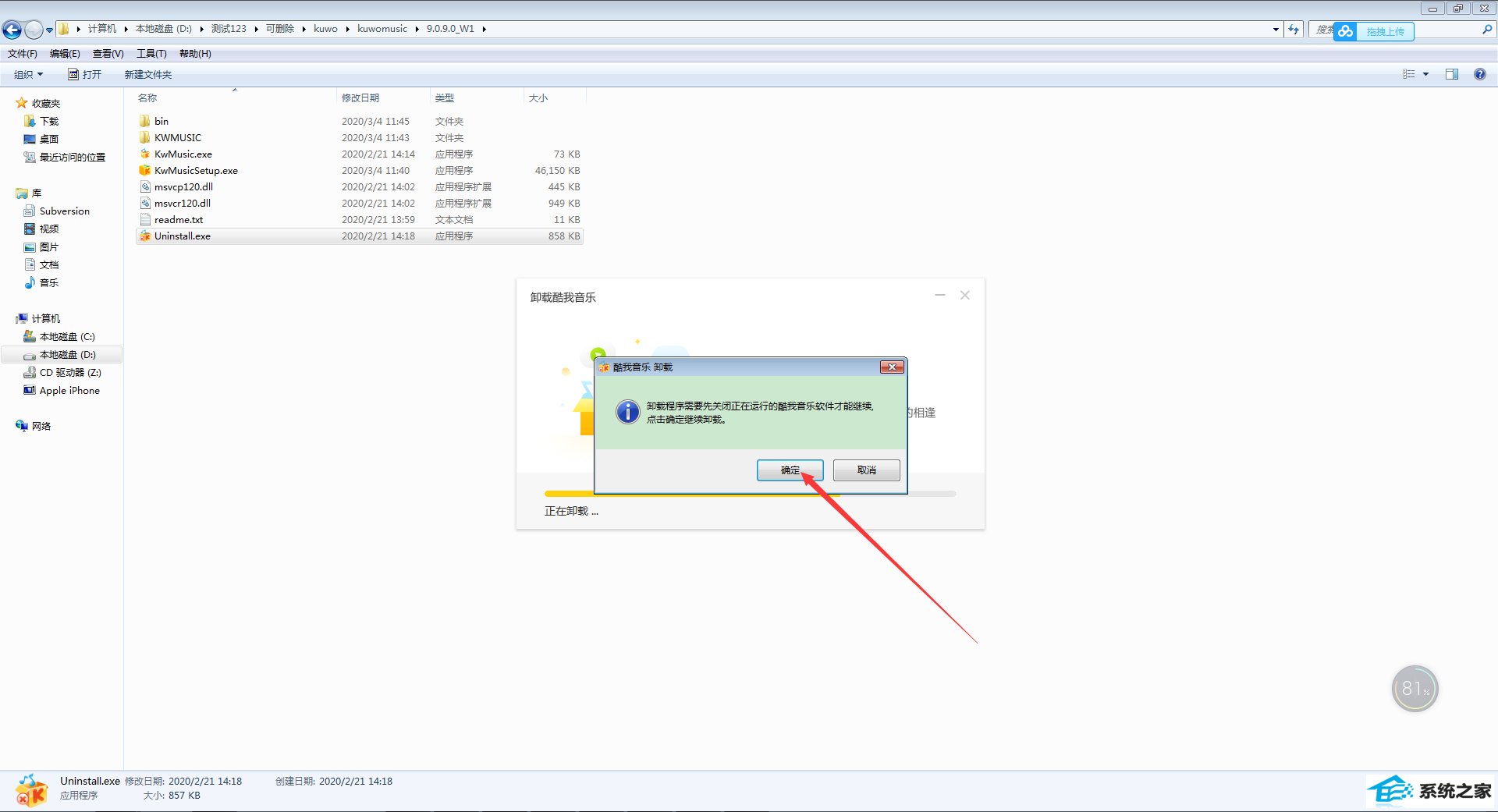Open the 编辑(E) menu
The height and width of the screenshot is (812, 1498).
tap(65, 54)
